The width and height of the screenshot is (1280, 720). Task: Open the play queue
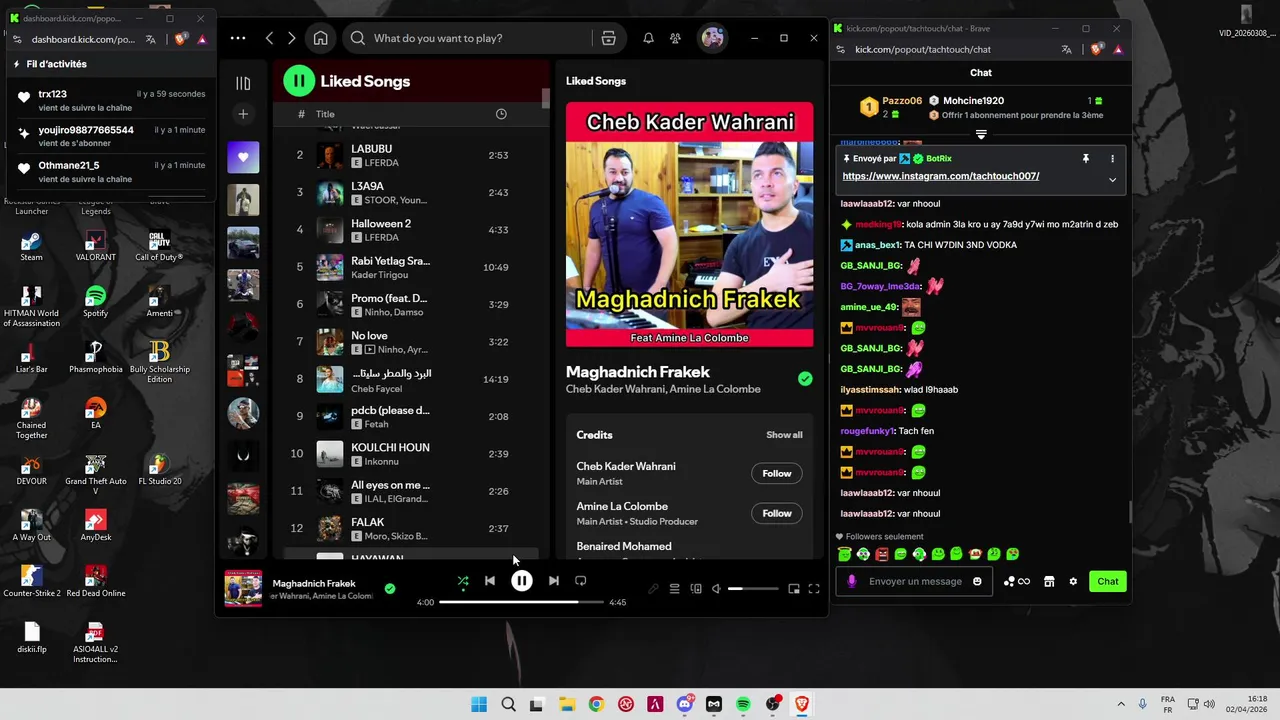pos(674,589)
